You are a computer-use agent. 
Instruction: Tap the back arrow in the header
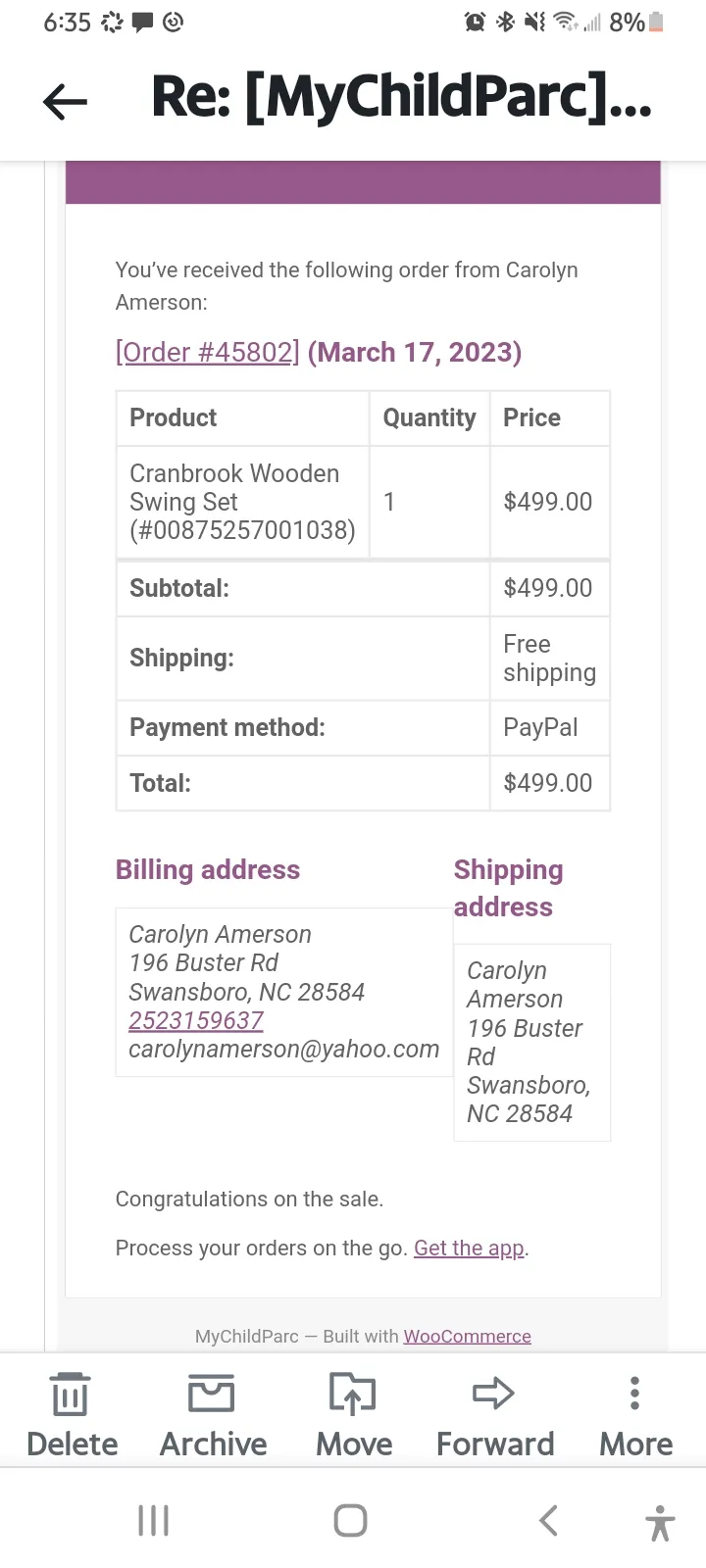click(x=66, y=101)
